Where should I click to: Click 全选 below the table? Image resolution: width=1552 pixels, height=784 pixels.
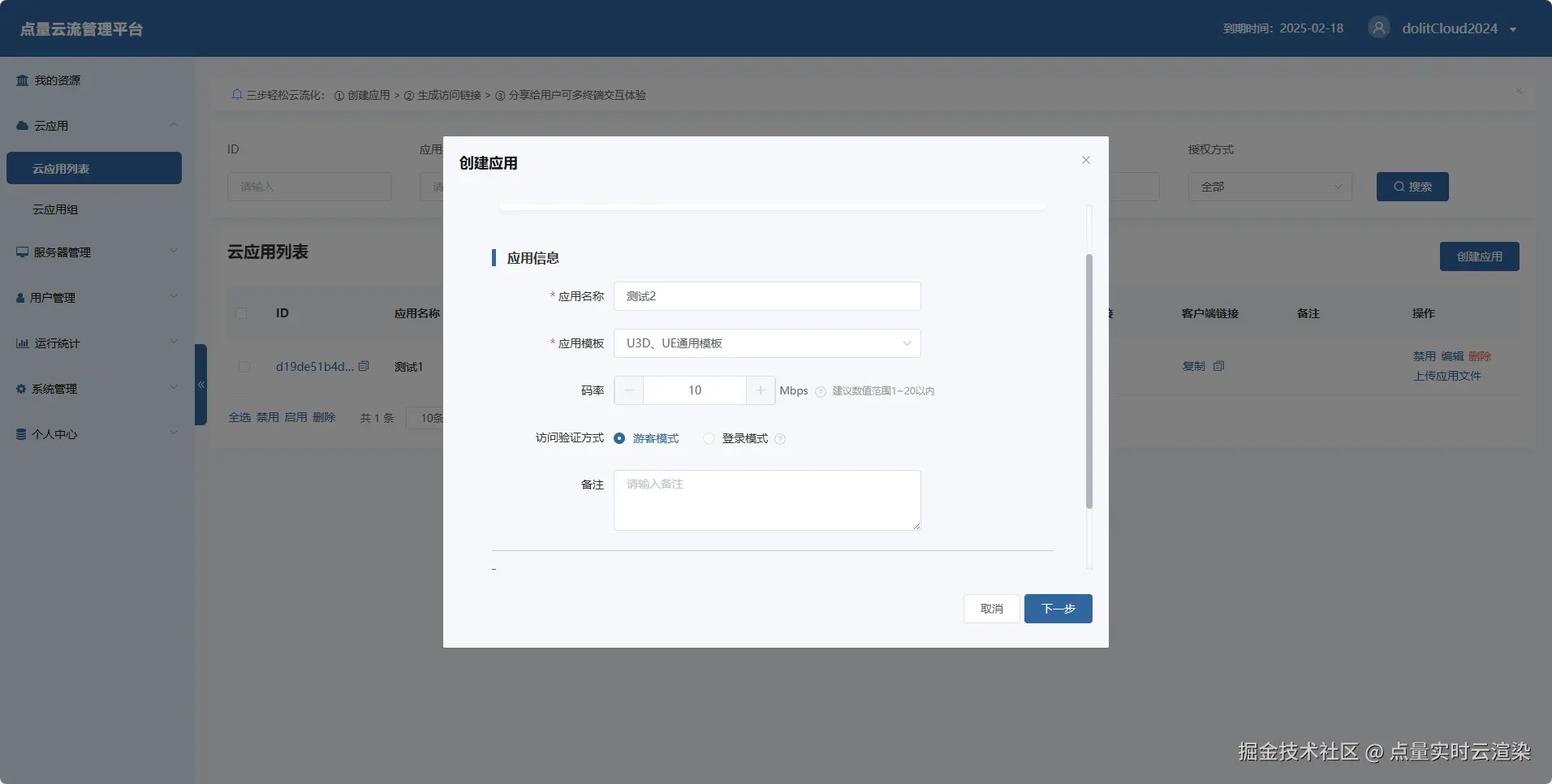239,417
